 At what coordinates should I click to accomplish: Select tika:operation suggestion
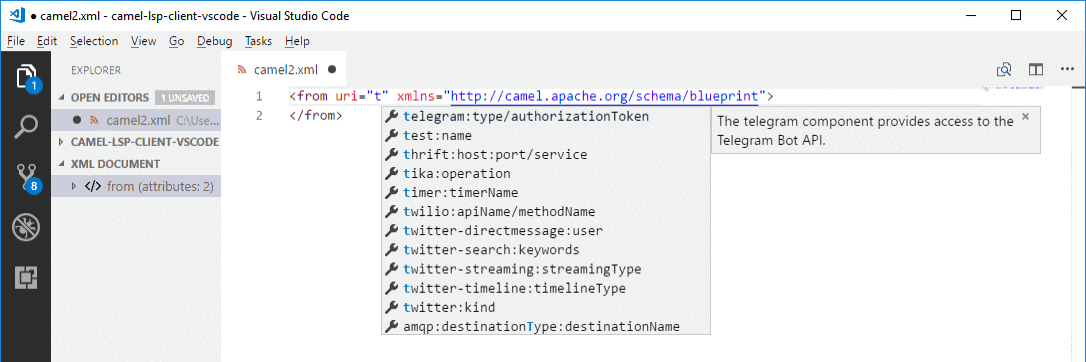(x=546, y=174)
